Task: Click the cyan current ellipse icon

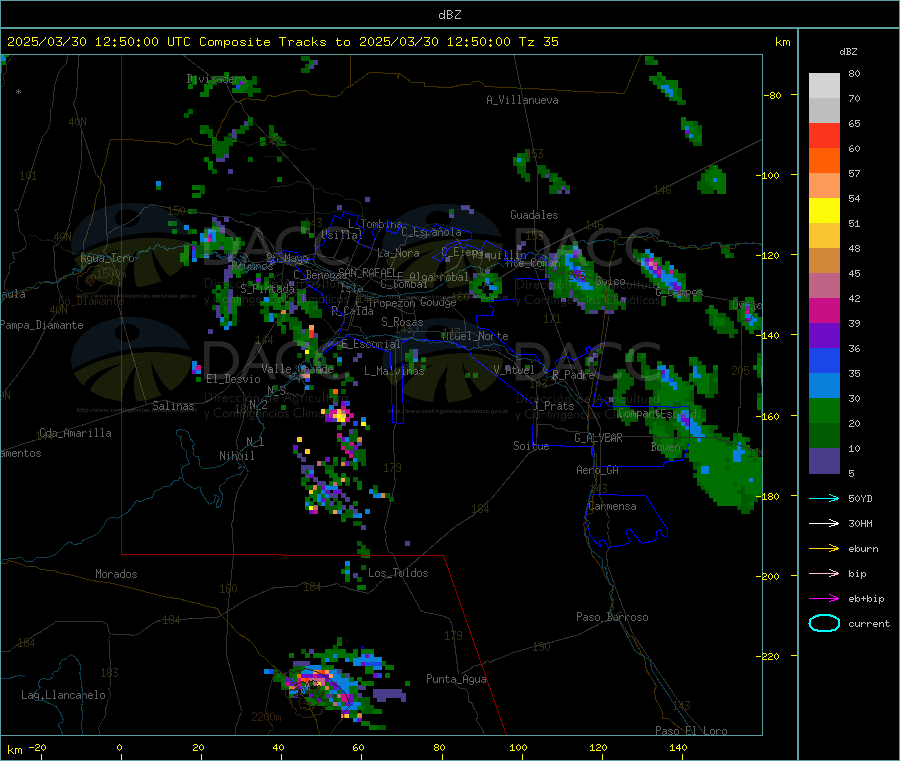Action: 824,623
